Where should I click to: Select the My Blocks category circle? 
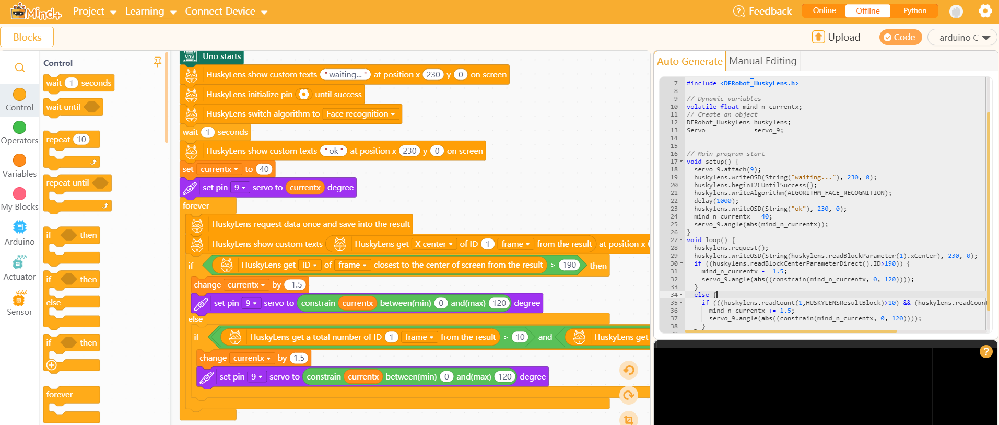pos(20,193)
